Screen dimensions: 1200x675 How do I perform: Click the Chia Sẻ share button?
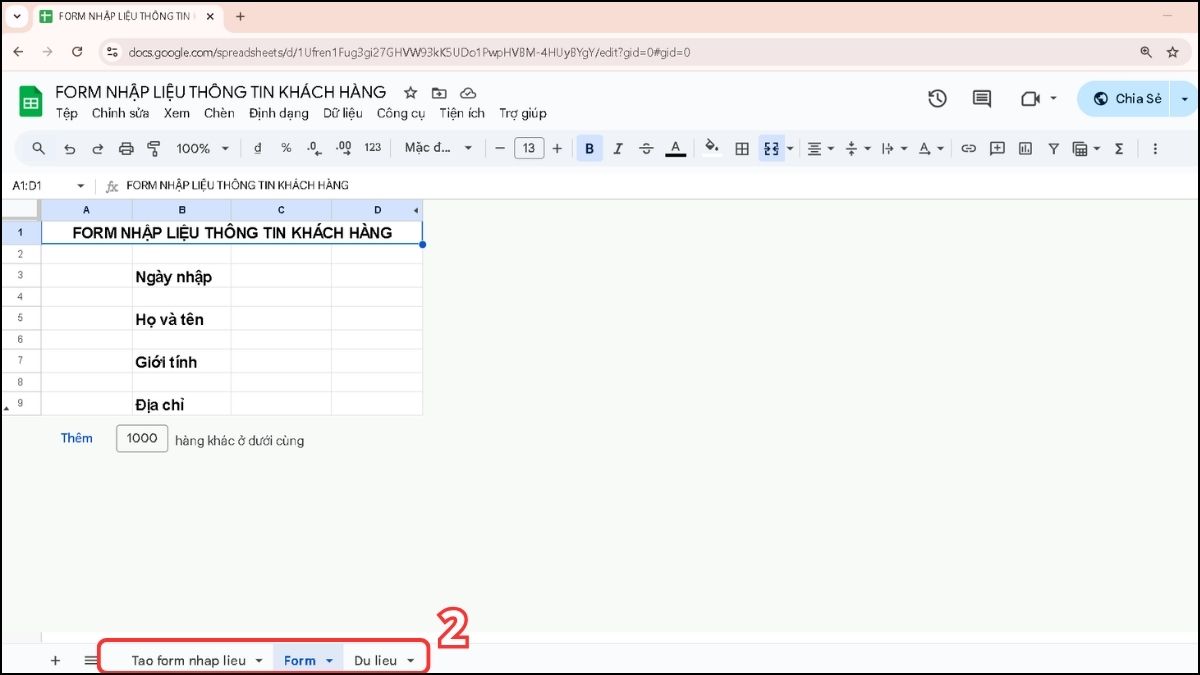tap(1127, 98)
